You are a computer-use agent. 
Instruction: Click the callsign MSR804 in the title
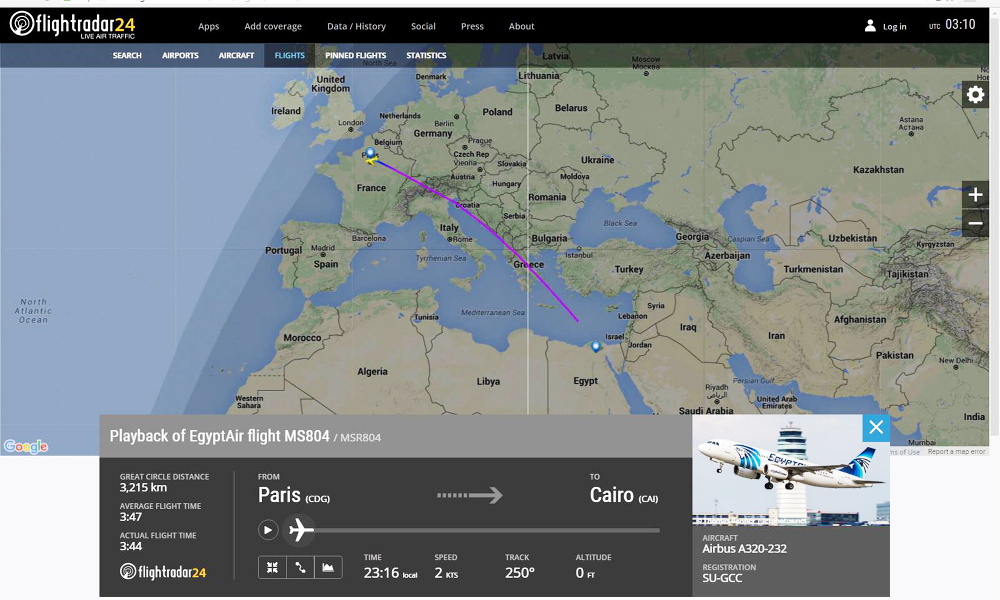360,438
